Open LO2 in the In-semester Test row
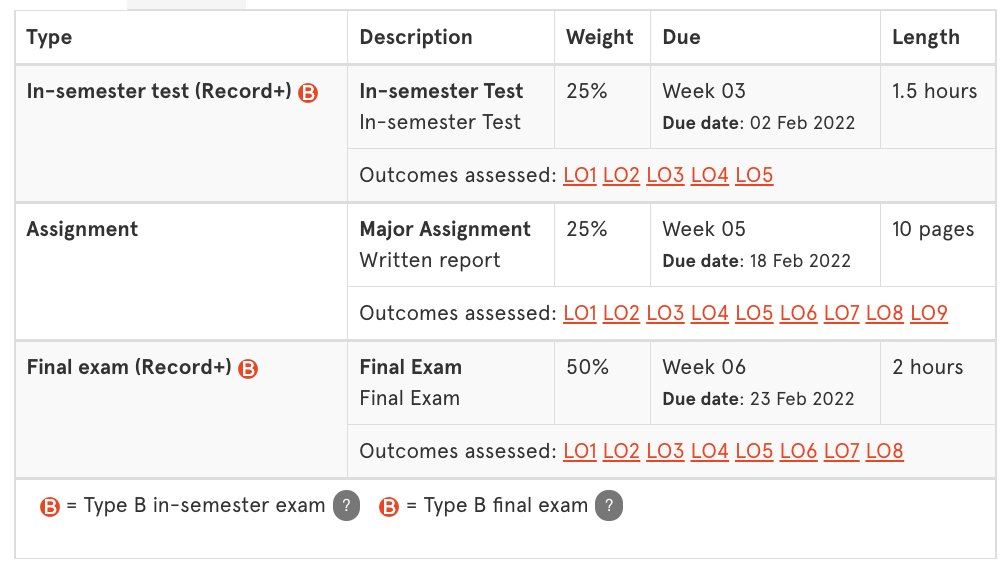 [x=621, y=175]
